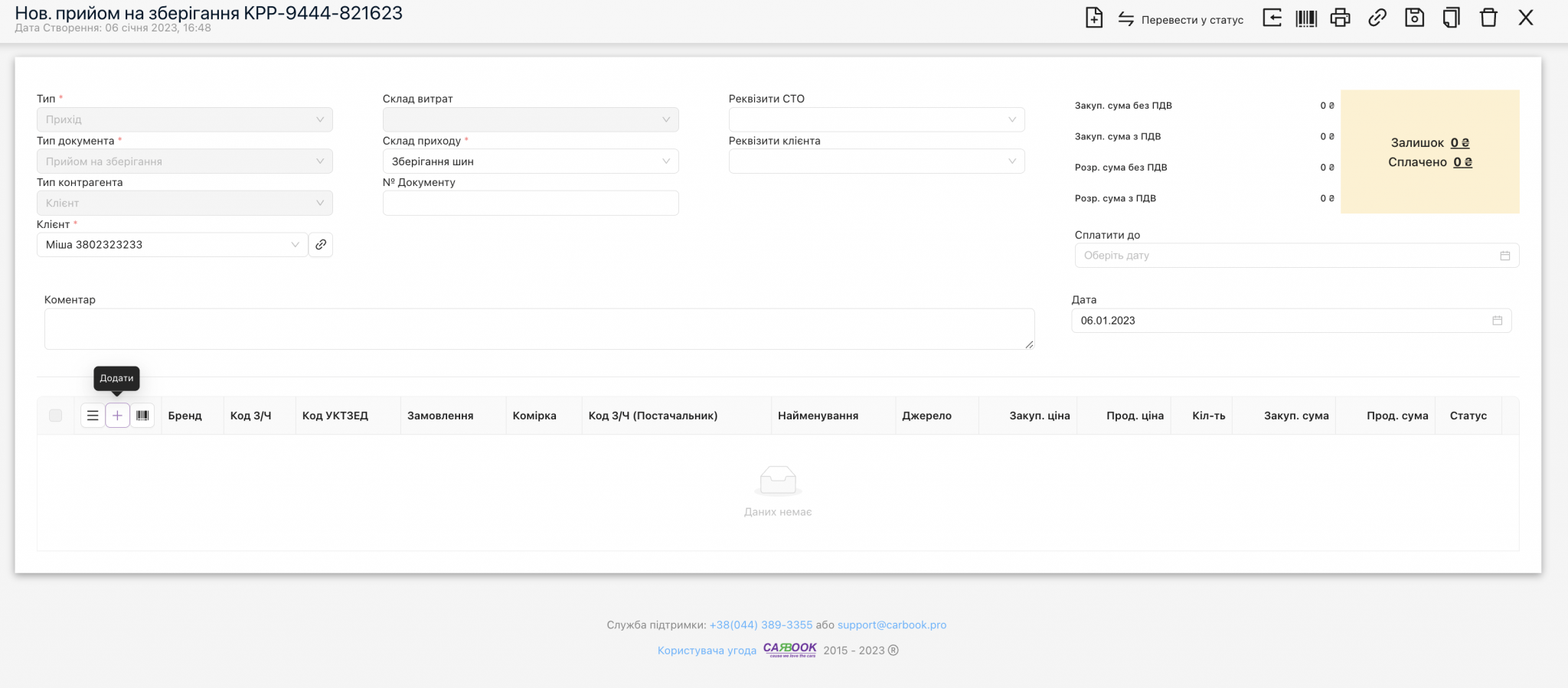The width and height of the screenshot is (1568, 688).
Task: Click the new document icon in the header
Action: tap(1094, 18)
